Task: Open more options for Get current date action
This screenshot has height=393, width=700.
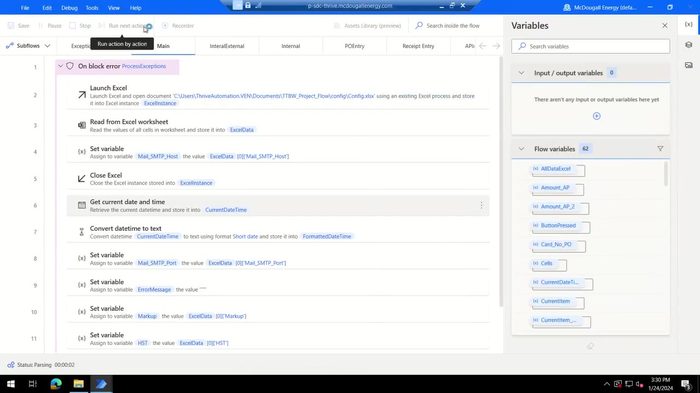Action: click(481, 205)
